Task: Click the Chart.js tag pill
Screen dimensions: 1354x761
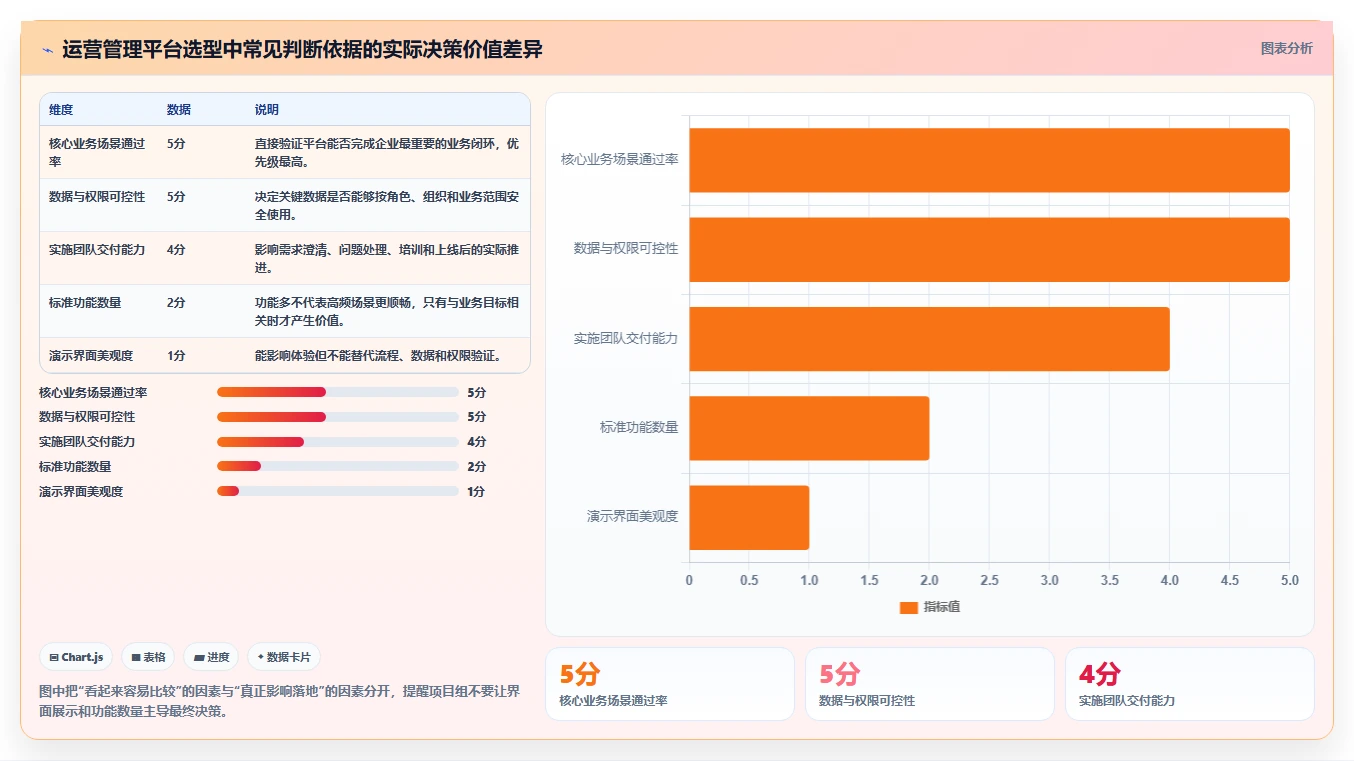Action: tap(76, 657)
